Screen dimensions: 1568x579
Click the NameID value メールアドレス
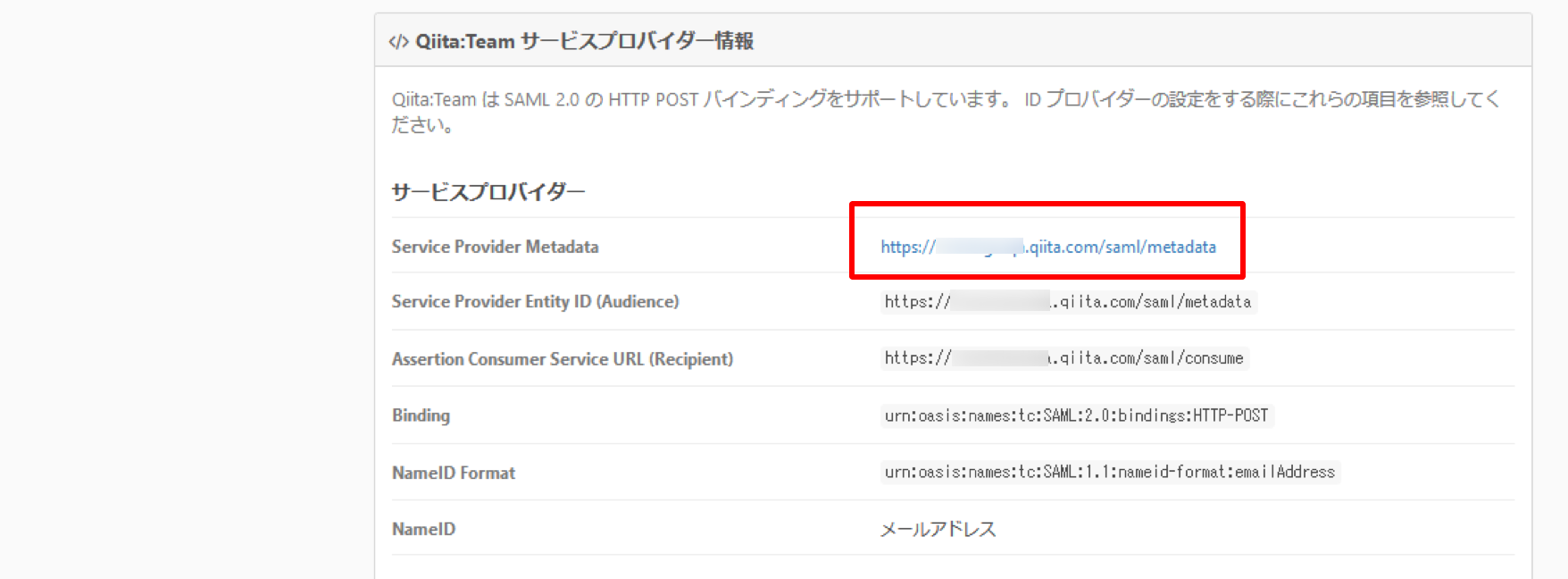[x=938, y=529]
